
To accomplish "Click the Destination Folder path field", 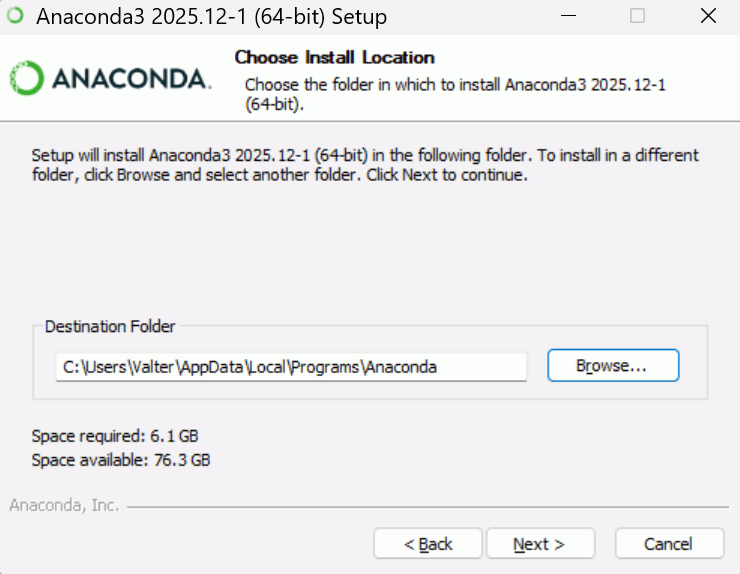I will [290, 367].
